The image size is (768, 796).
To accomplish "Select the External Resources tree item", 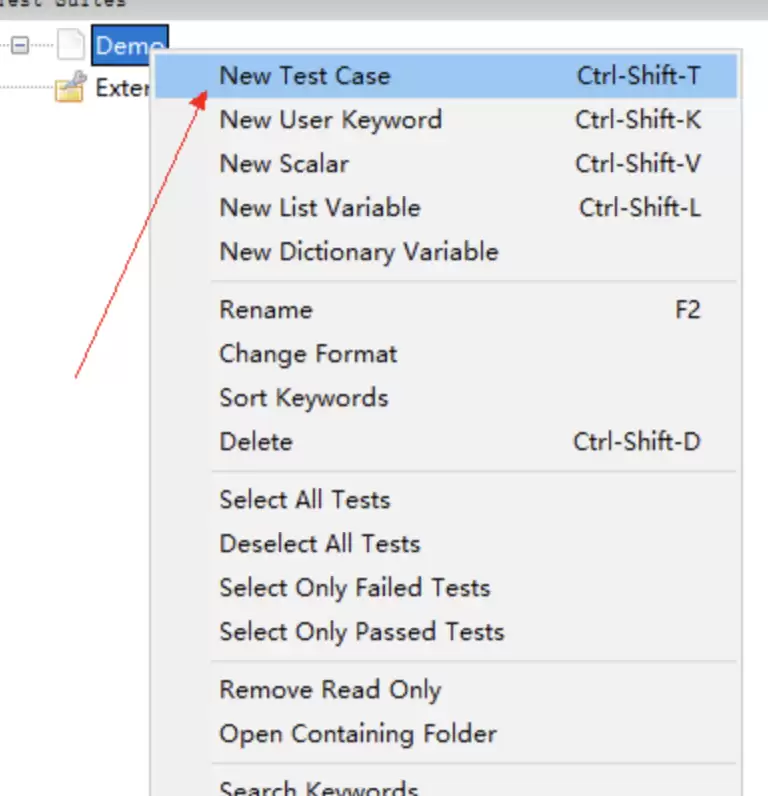I will click(122, 88).
